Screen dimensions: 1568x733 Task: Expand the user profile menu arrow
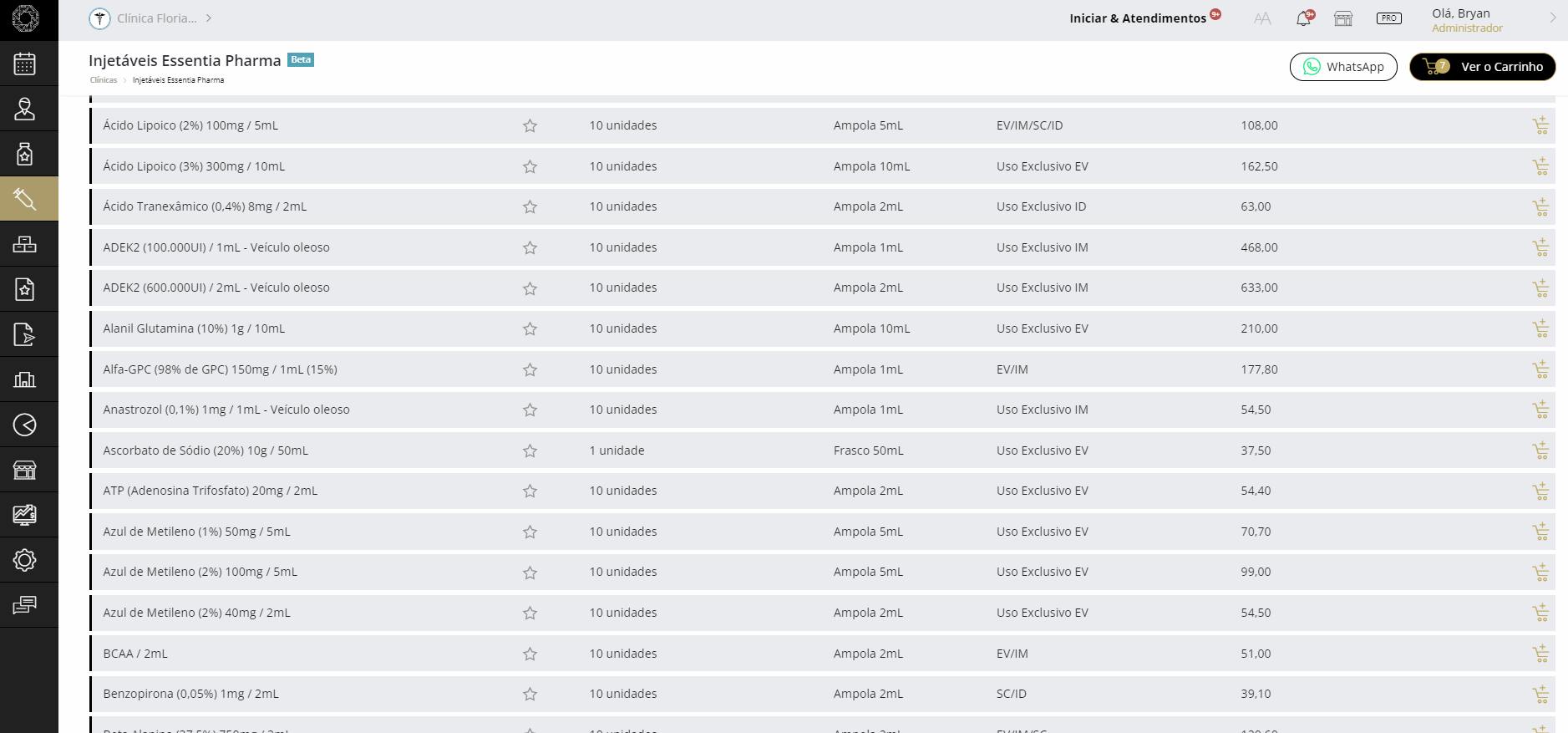click(1553, 18)
